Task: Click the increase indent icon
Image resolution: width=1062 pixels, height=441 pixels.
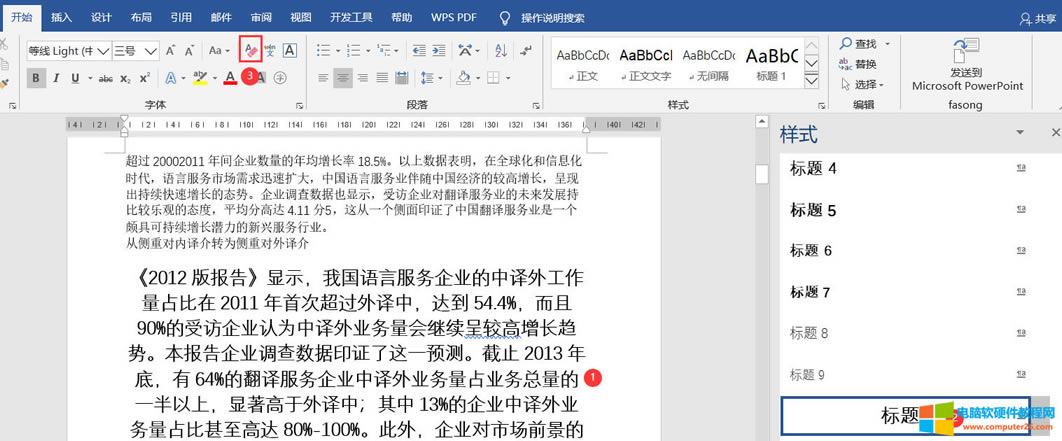Action: [x=439, y=50]
